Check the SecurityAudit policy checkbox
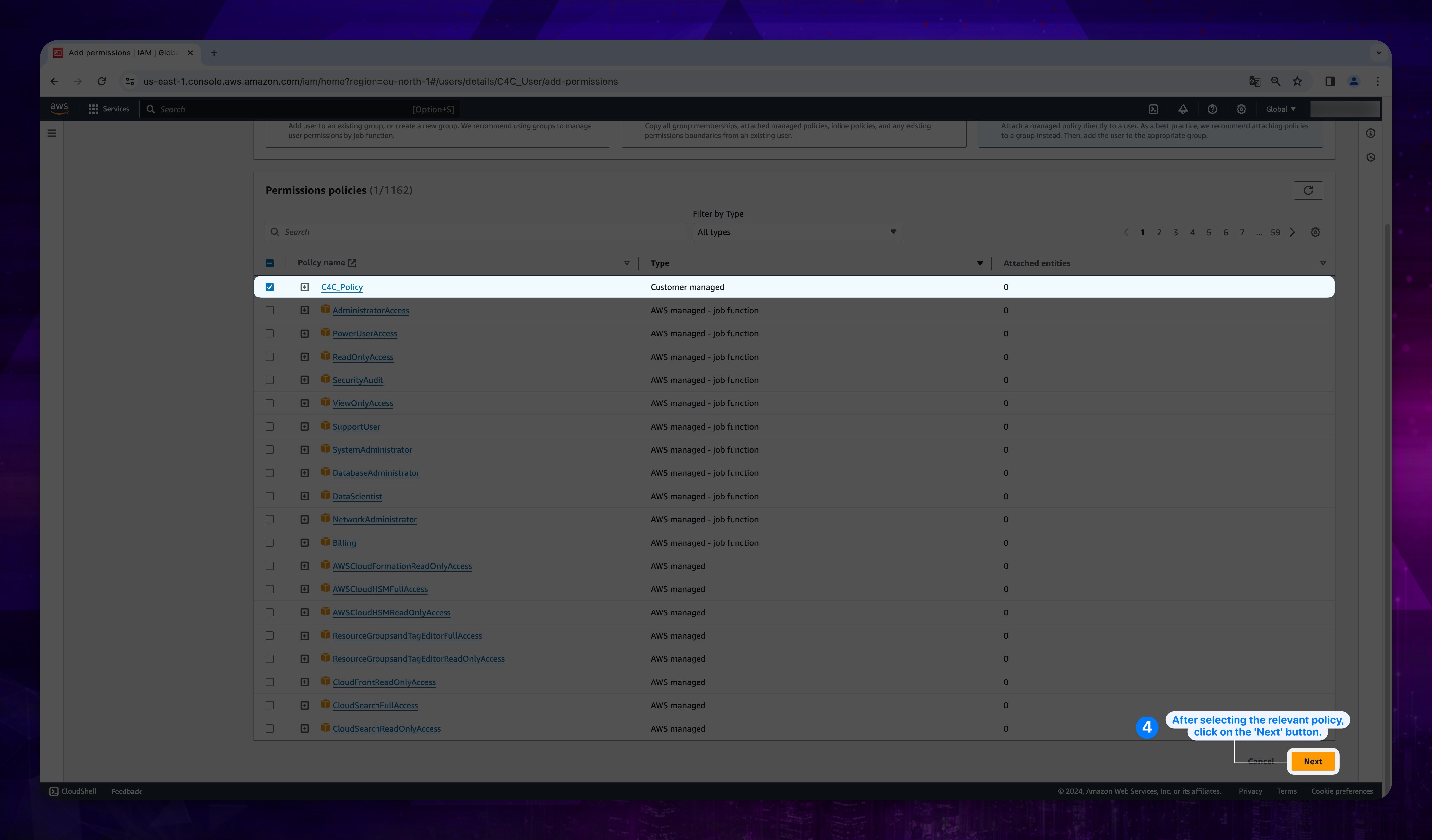This screenshot has height=840, width=1432. tap(270, 380)
